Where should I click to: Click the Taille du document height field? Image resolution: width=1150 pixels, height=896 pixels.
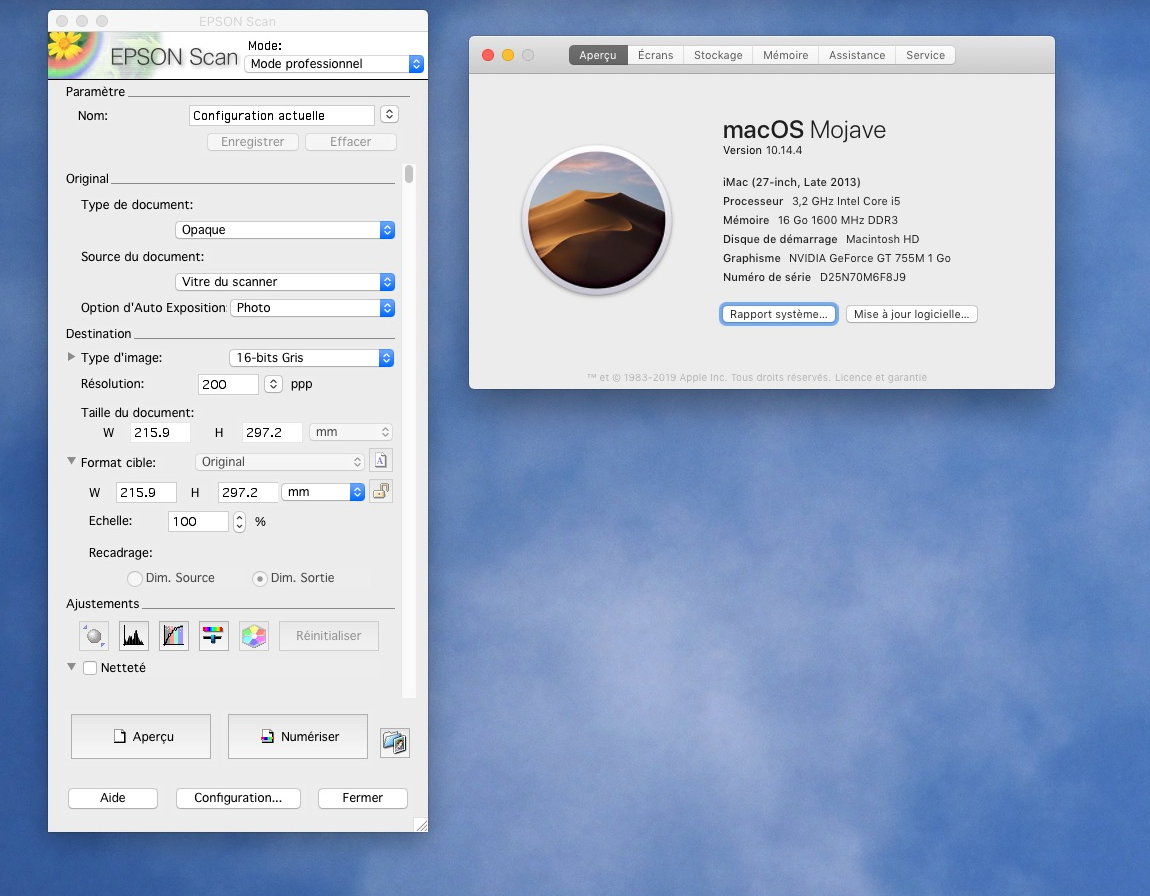tap(272, 433)
